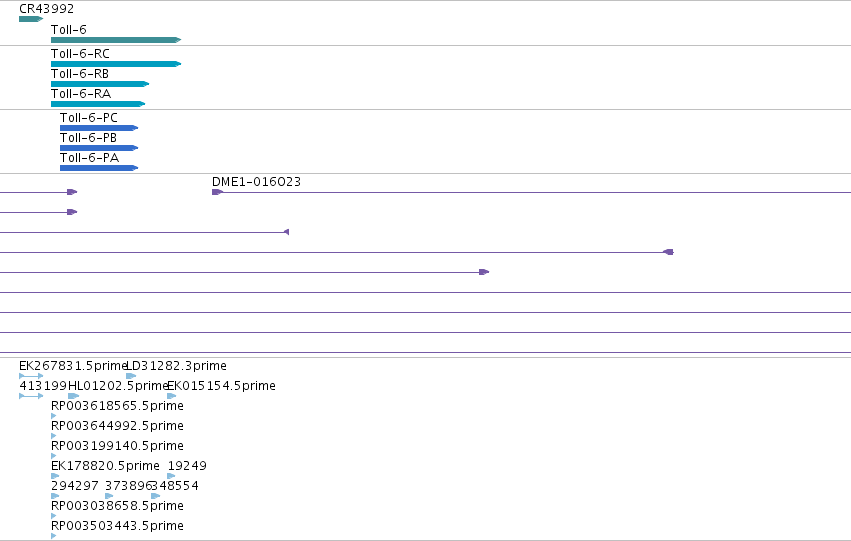Select the 19249 feature label
Screen dimensions: 851x541
187,466
